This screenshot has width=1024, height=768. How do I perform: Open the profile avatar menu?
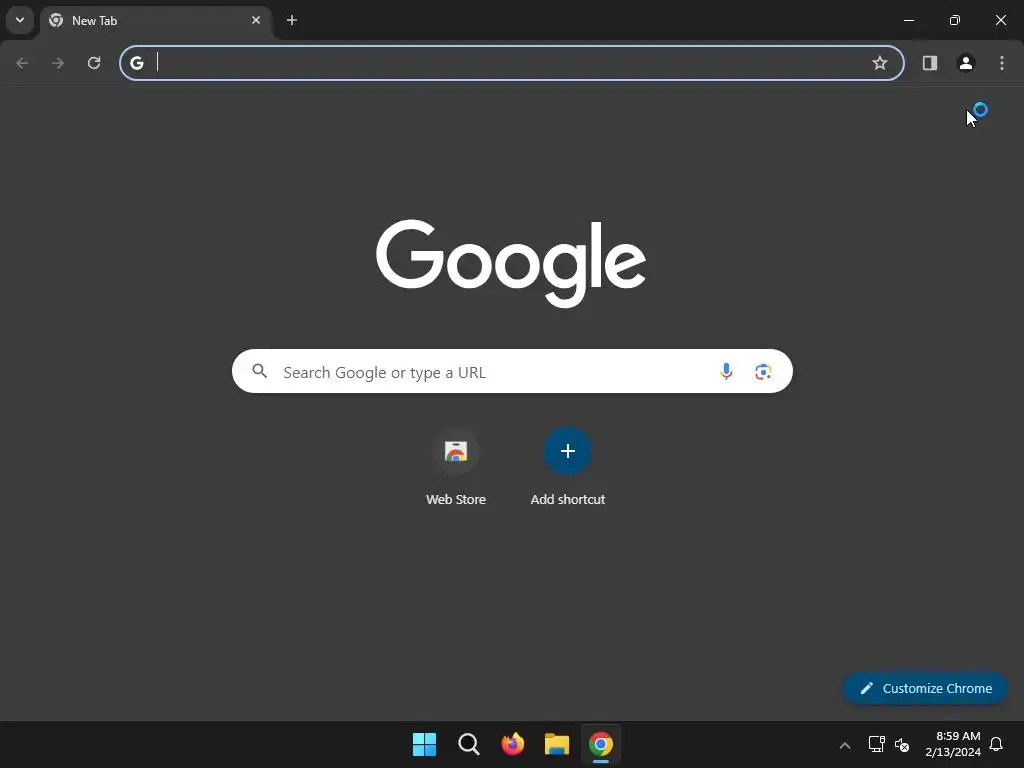(x=966, y=63)
